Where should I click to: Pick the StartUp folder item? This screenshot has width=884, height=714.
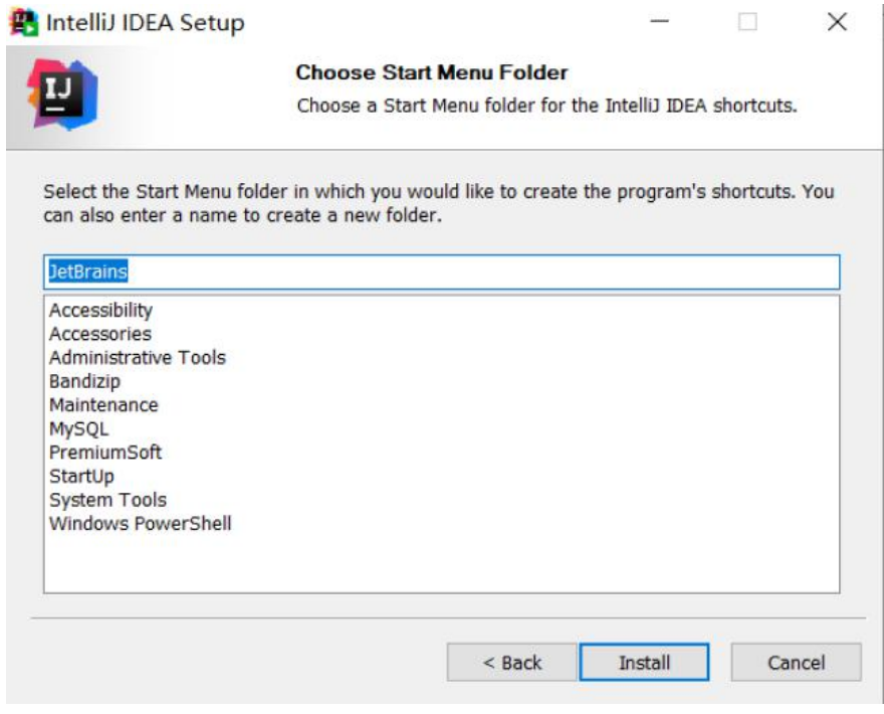(x=82, y=477)
